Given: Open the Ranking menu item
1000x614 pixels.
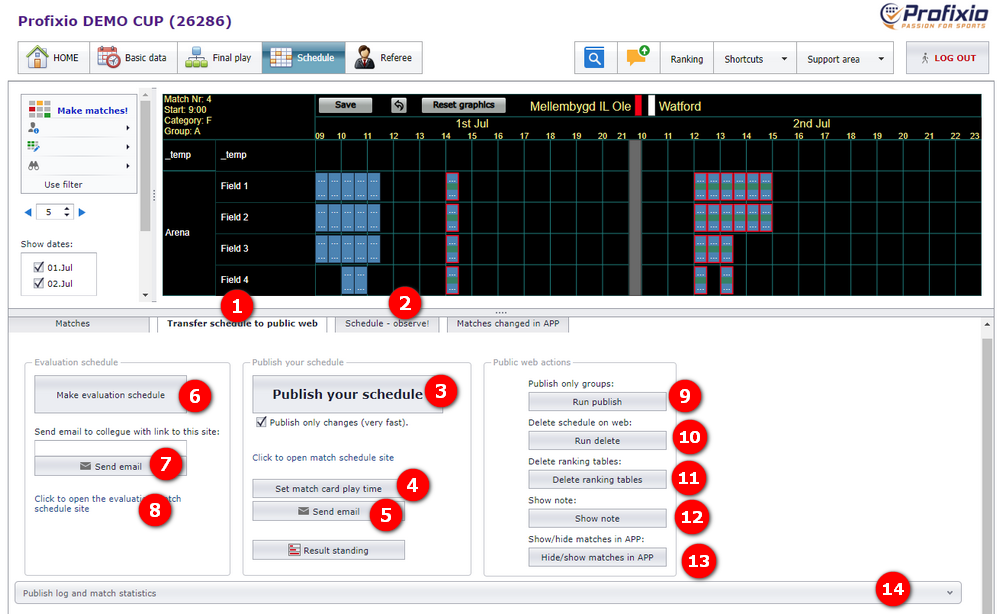Looking at the screenshot, I should coord(687,59).
